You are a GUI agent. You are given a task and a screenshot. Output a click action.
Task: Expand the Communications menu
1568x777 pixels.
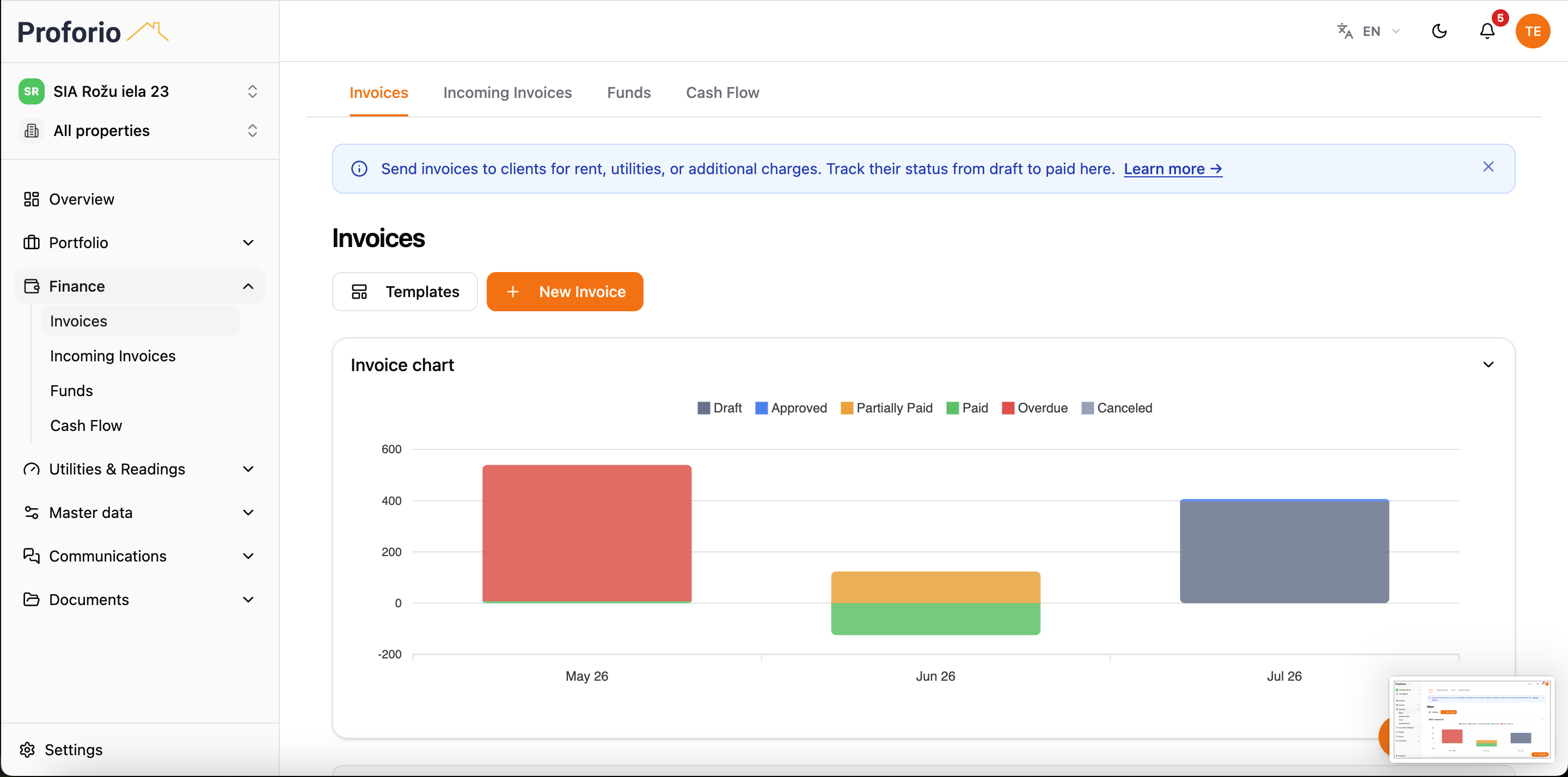pos(248,556)
